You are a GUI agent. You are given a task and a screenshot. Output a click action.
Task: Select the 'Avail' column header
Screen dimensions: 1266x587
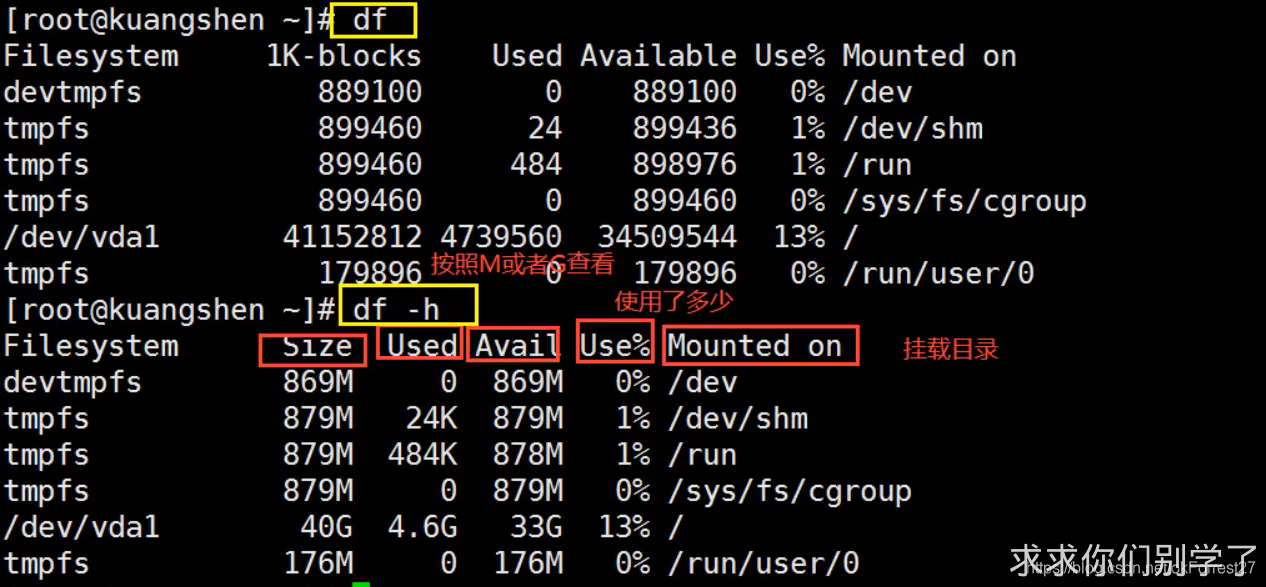click(516, 347)
